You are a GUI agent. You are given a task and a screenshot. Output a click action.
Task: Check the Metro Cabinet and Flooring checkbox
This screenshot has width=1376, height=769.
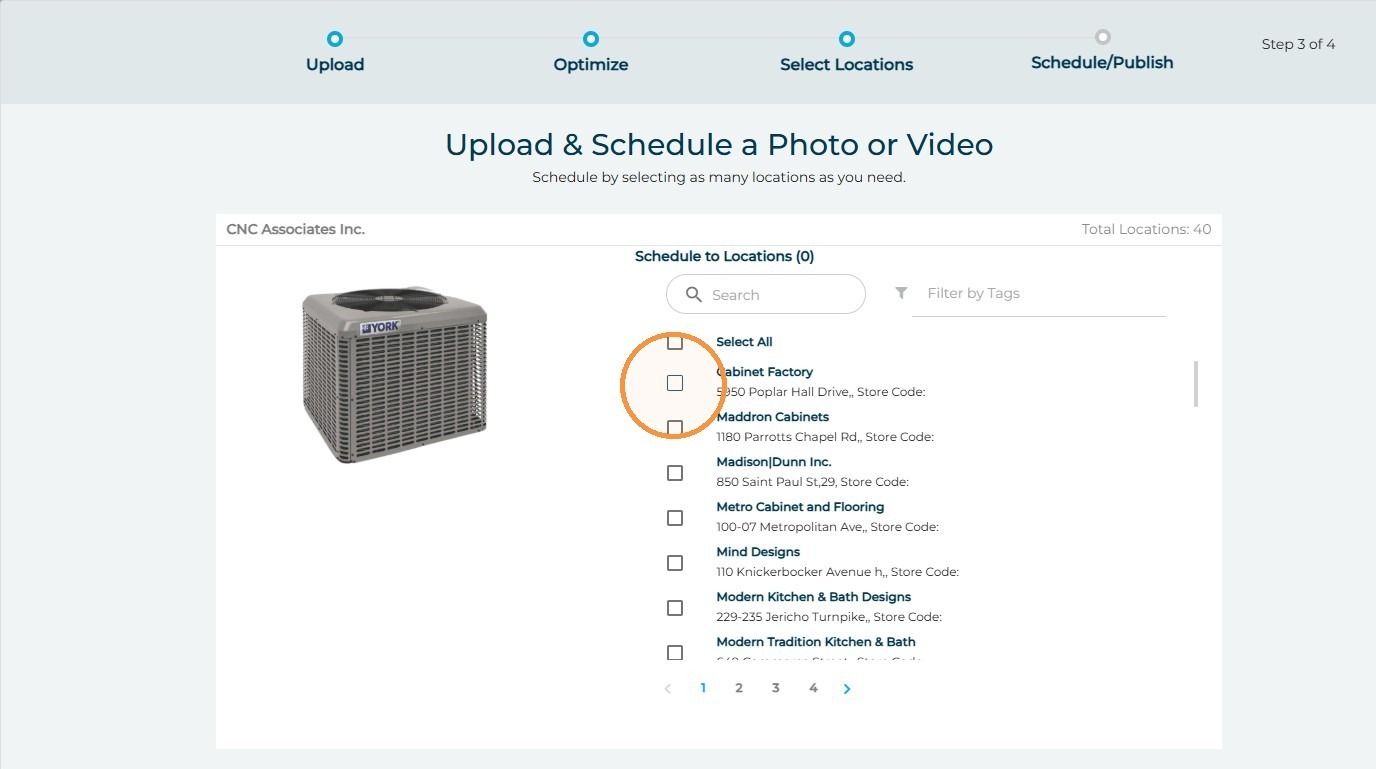[675, 518]
